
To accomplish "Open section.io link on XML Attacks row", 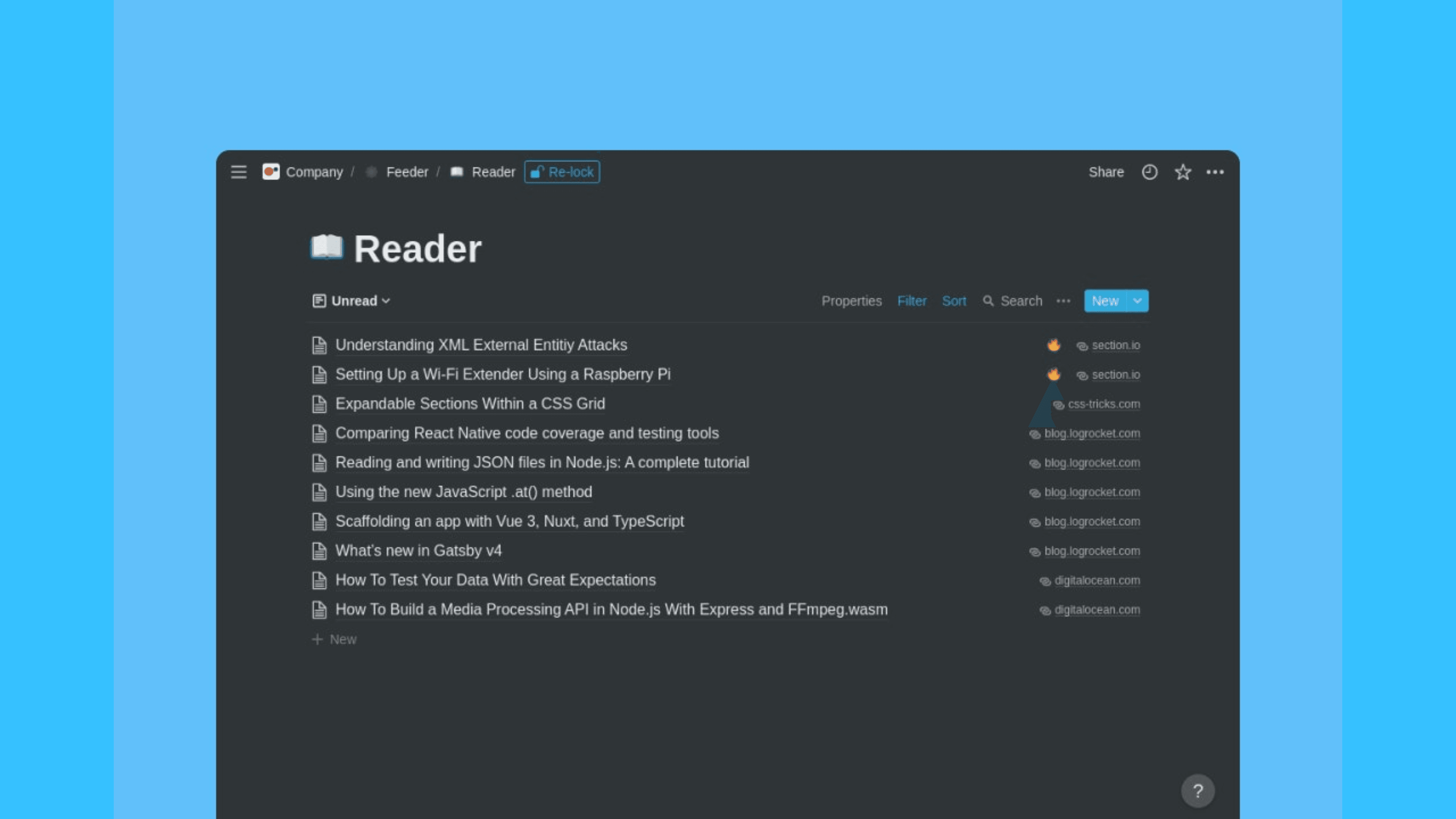I will click(x=1116, y=345).
